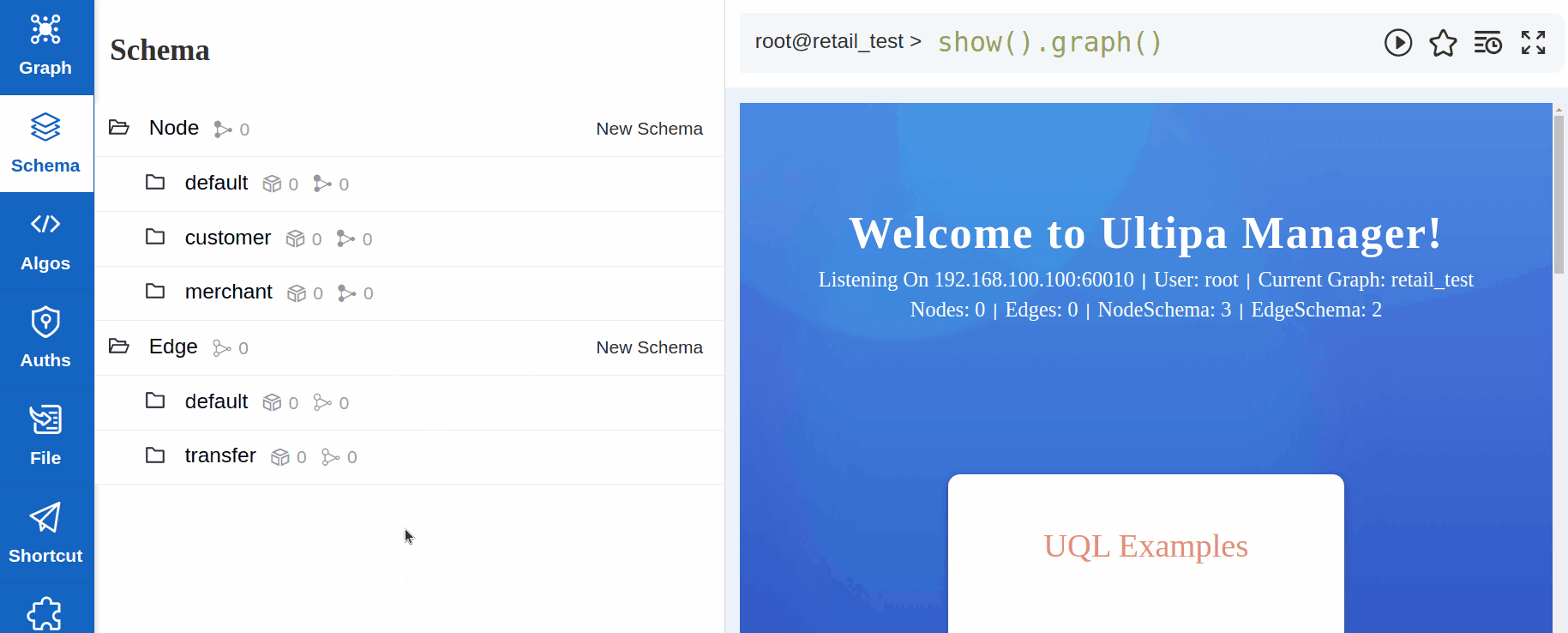This screenshot has width=1568, height=633.
Task: Click the Edge header branch count icon
Action: coord(222,348)
